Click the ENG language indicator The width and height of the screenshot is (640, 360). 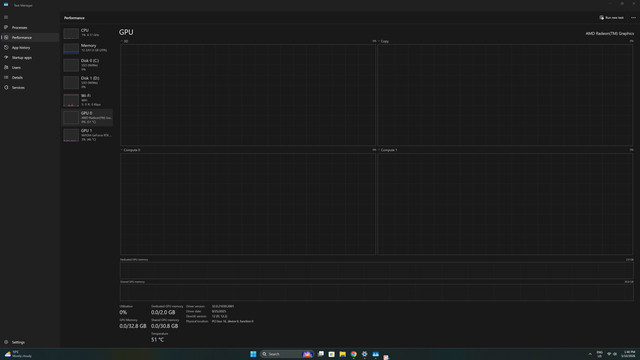[x=600, y=354]
